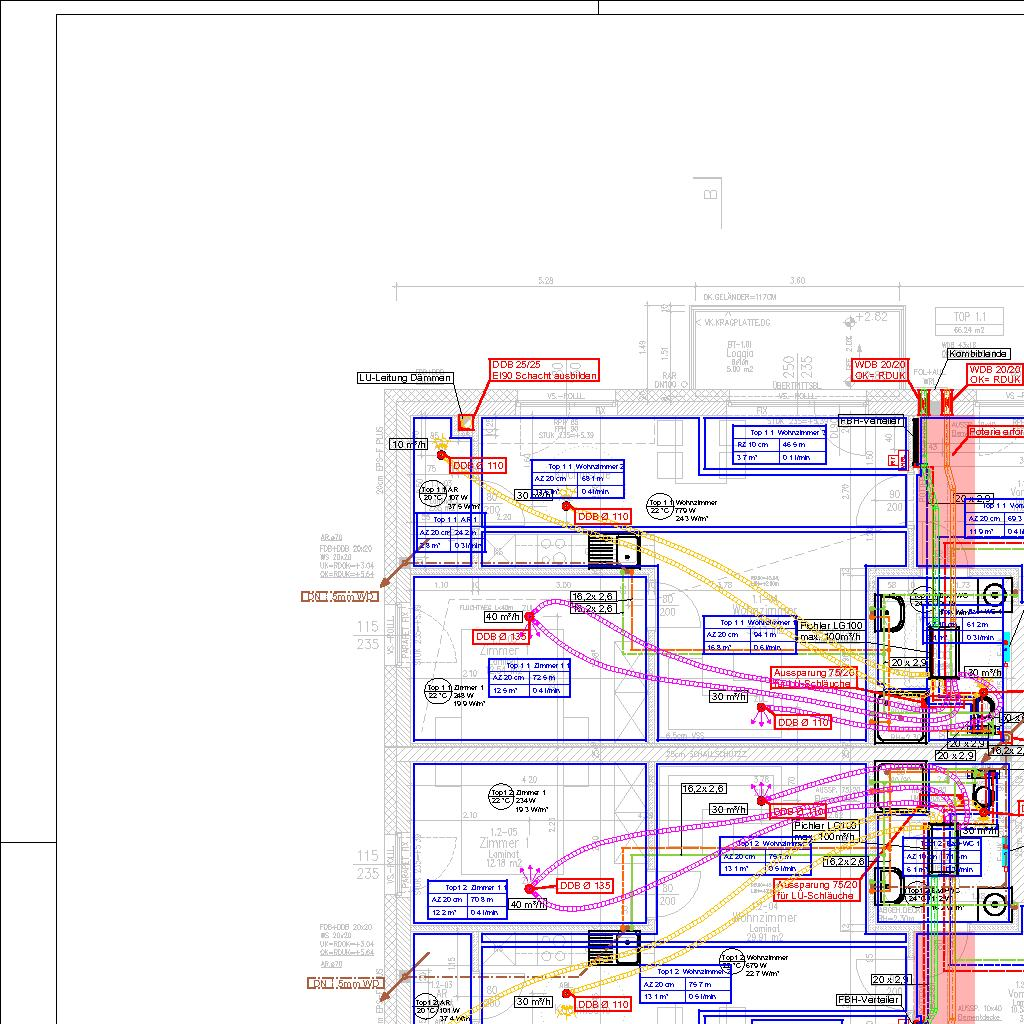Click the DDB 25/25 EI90 Schacht annotation
Screen dimensions: 1024x1024
[x=544, y=370]
